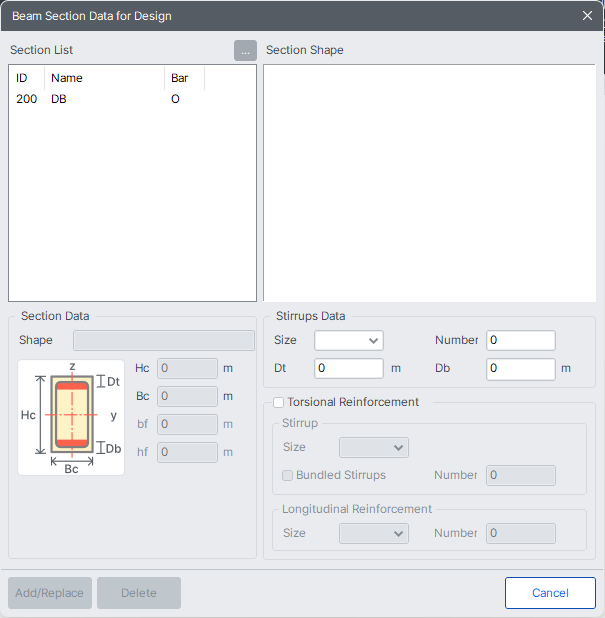Close the Beam Section Data dialog

point(587,15)
